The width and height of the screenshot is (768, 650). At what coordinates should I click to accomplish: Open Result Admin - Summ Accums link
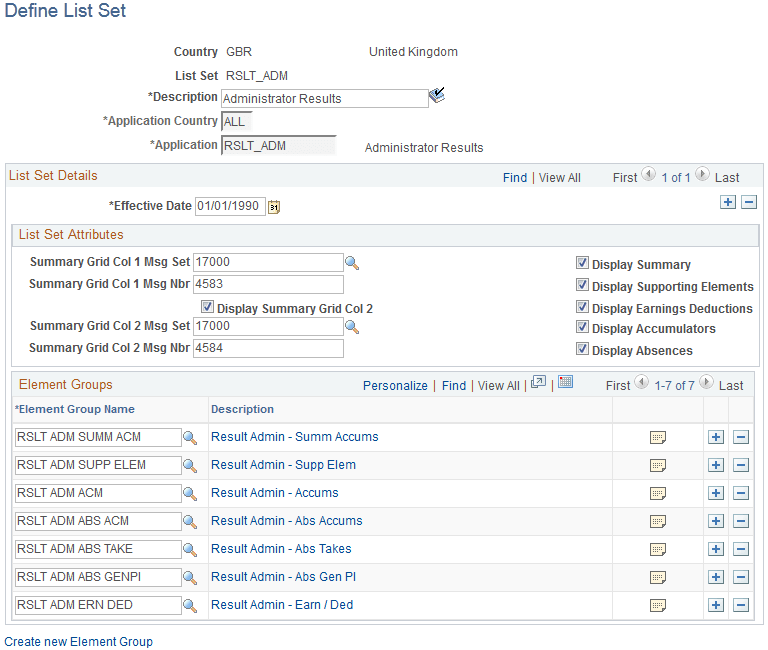(x=294, y=437)
